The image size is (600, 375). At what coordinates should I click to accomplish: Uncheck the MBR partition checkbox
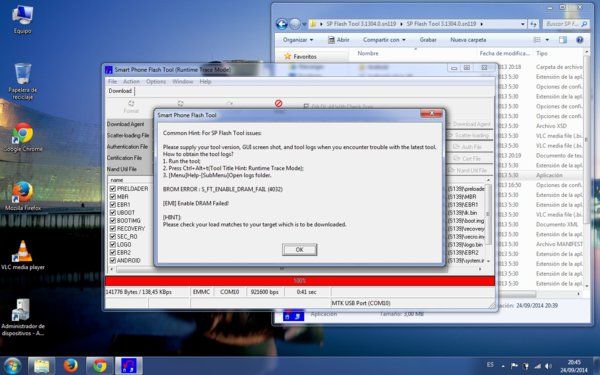(x=113, y=197)
